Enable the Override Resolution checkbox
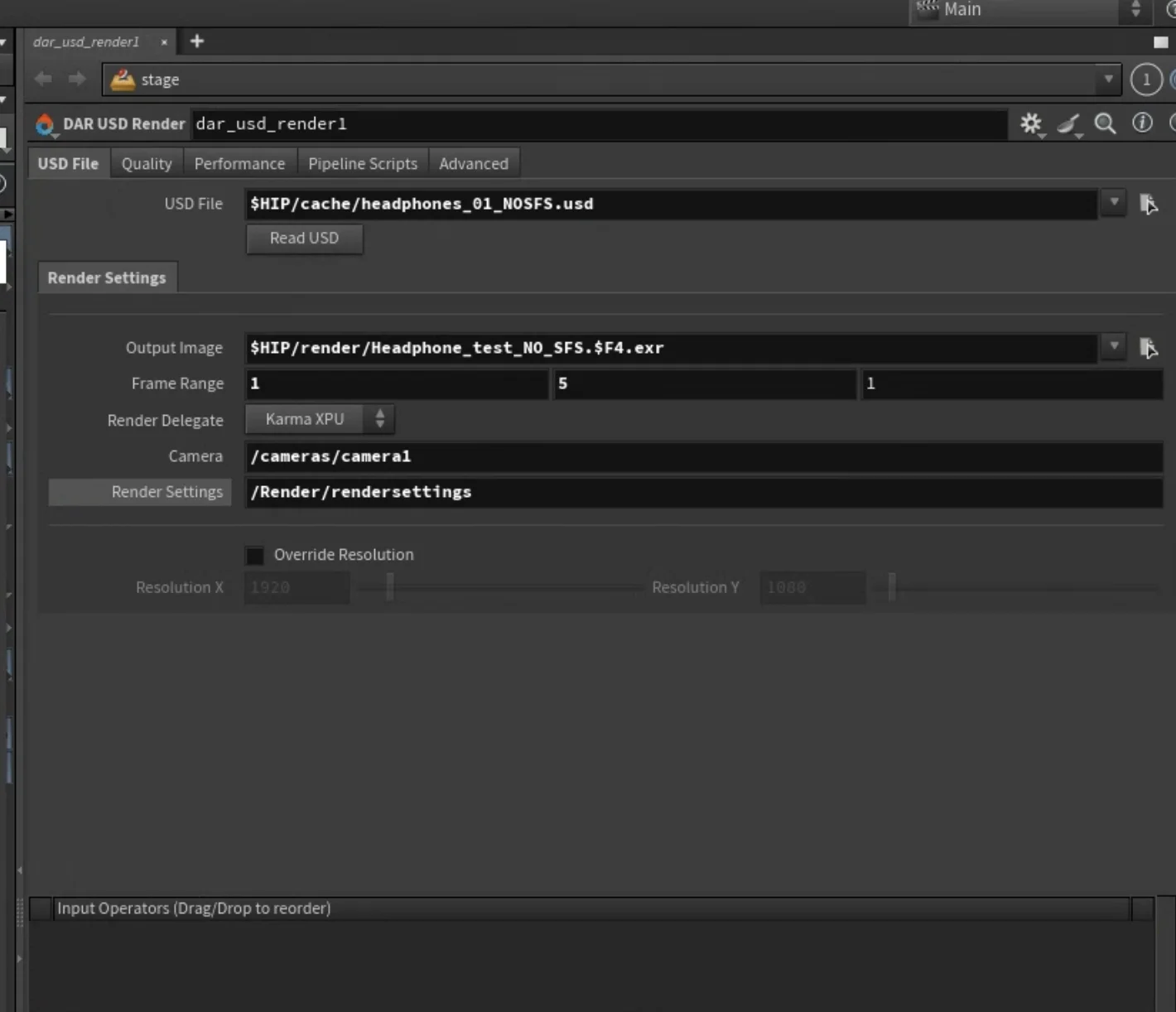 (254, 555)
